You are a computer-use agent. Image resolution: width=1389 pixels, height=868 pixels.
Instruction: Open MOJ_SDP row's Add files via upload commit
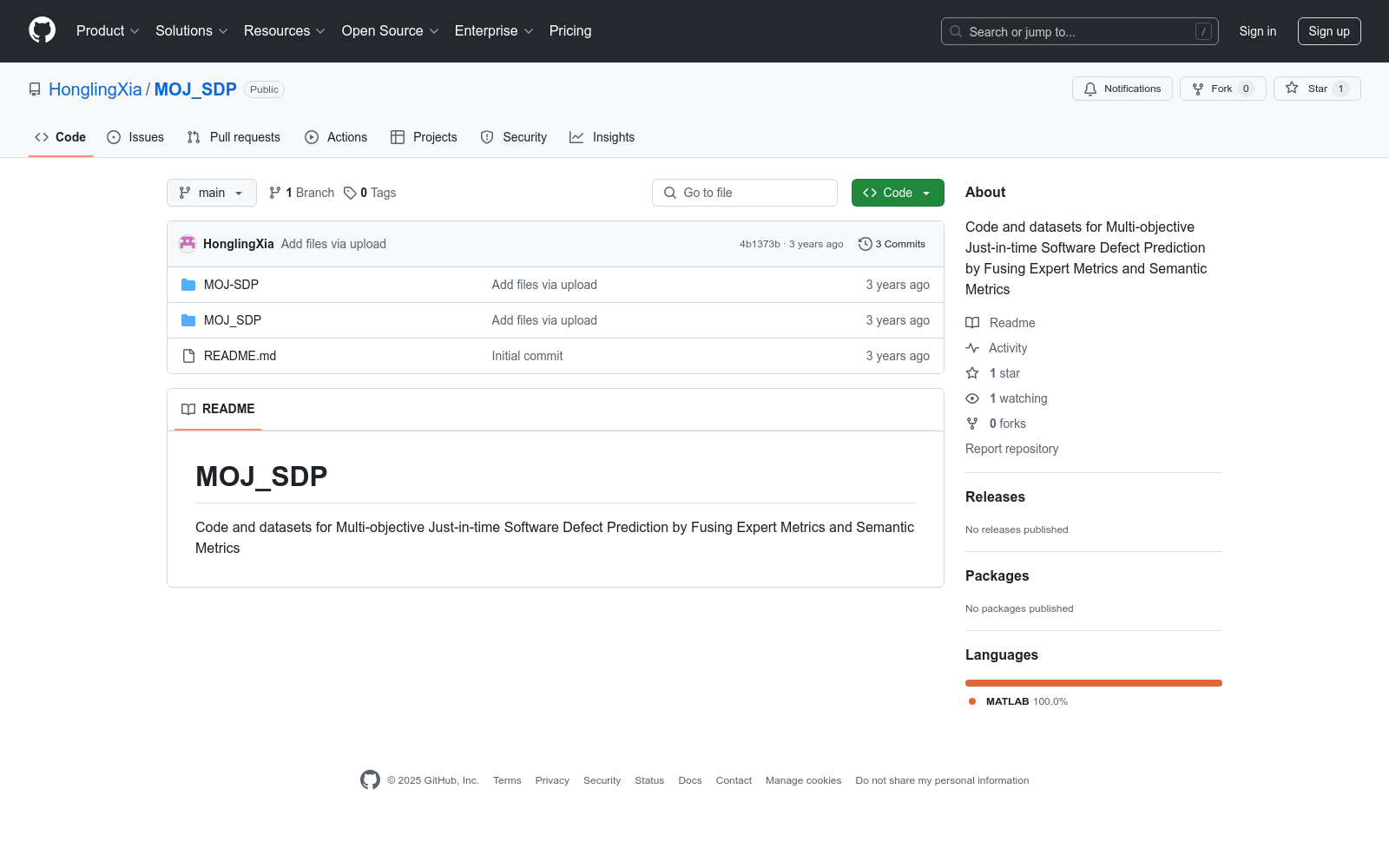point(544,320)
